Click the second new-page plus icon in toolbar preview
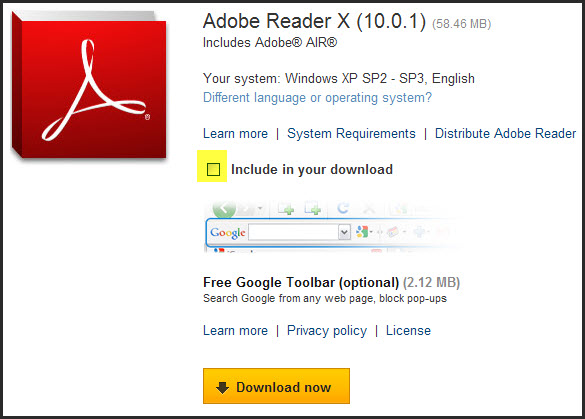 (313, 209)
